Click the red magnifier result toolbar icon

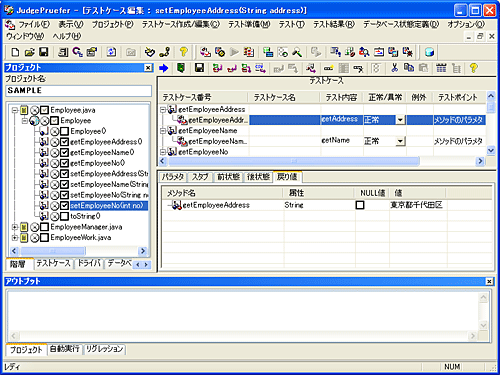(x=364, y=52)
